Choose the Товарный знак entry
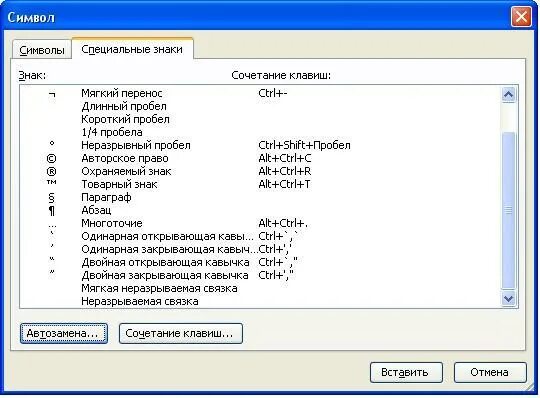 (x=260, y=184)
